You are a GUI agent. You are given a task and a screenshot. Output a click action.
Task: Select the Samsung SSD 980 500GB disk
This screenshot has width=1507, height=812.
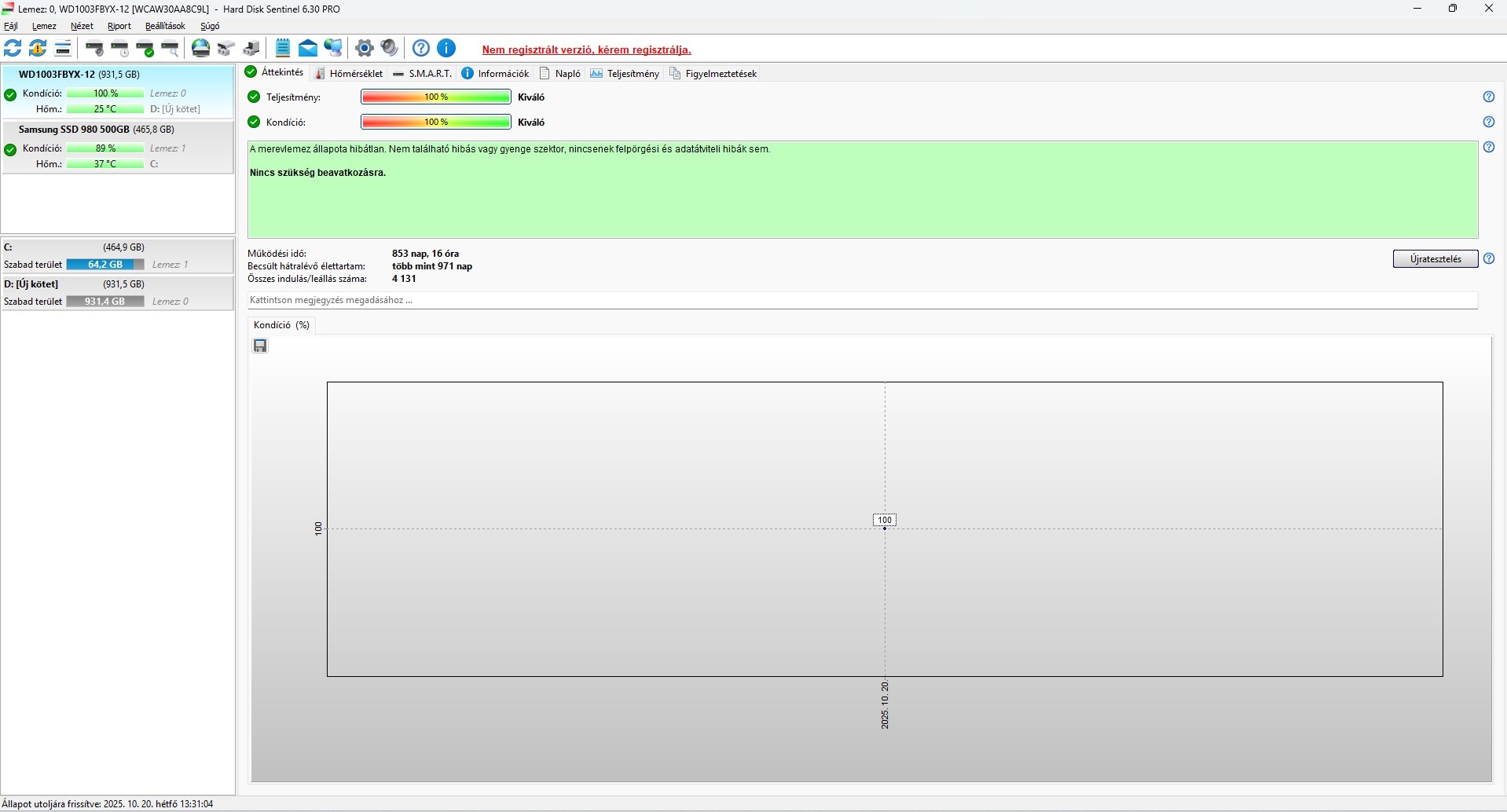118,147
